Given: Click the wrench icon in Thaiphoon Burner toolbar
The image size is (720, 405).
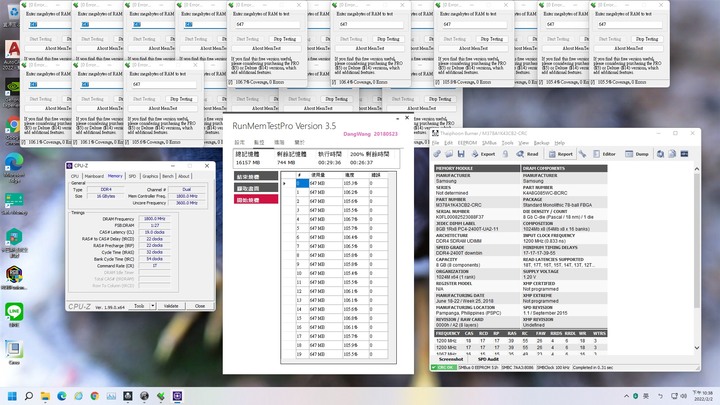Looking at the screenshot, I should pos(582,154).
